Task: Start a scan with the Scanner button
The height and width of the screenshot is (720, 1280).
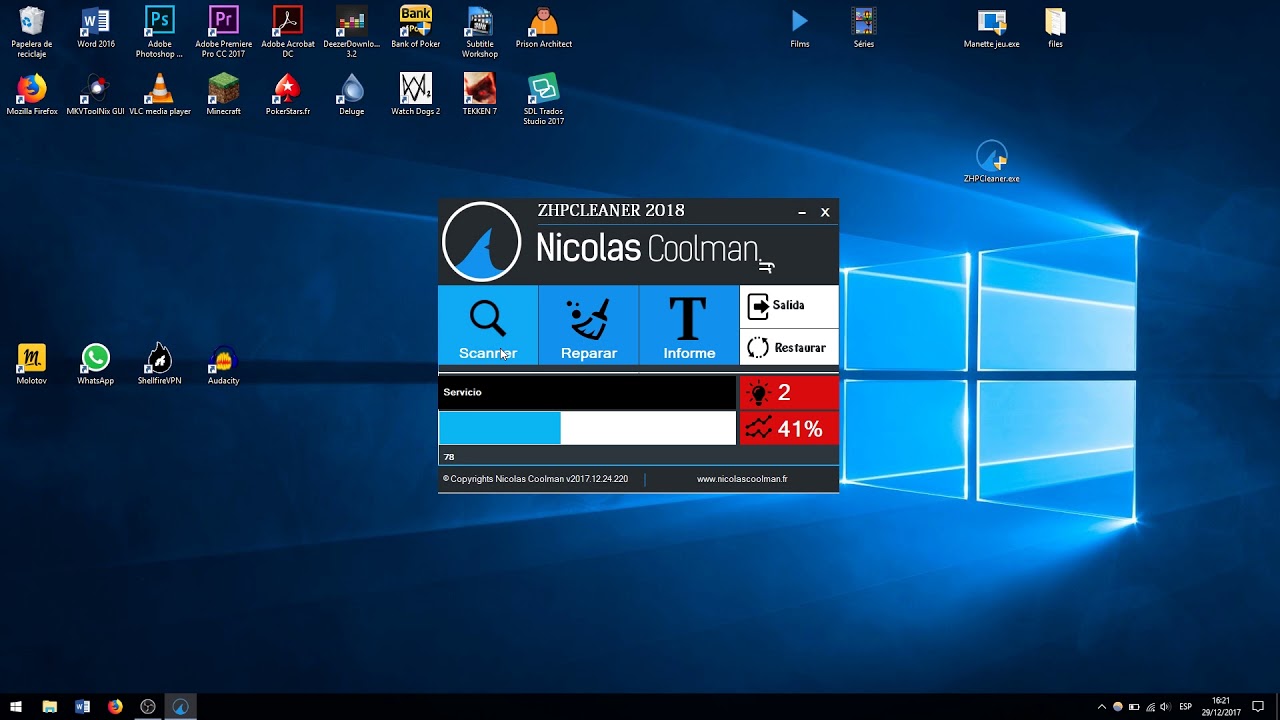Action: click(488, 325)
